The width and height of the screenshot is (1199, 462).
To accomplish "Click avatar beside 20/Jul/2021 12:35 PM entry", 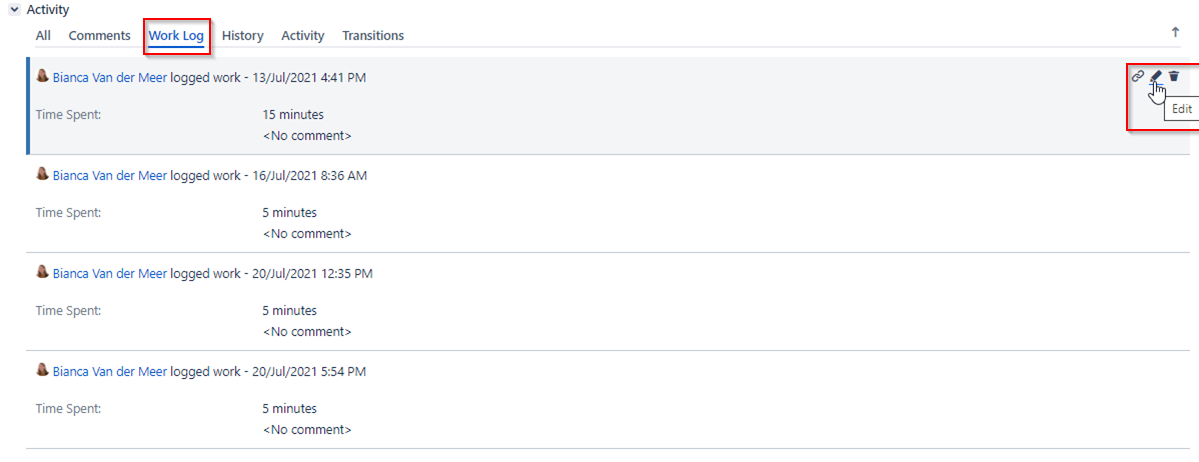I will point(43,272).
